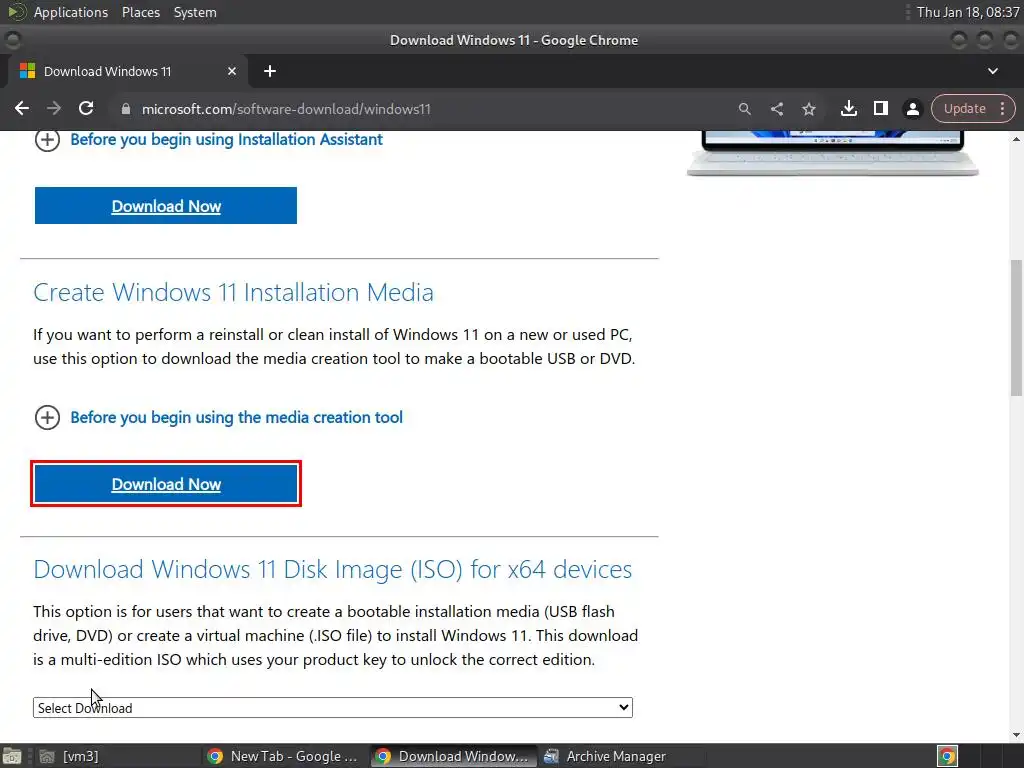
Task: Click the browser forward arrow
Action: pyautogui.click(x=54, y=108)
